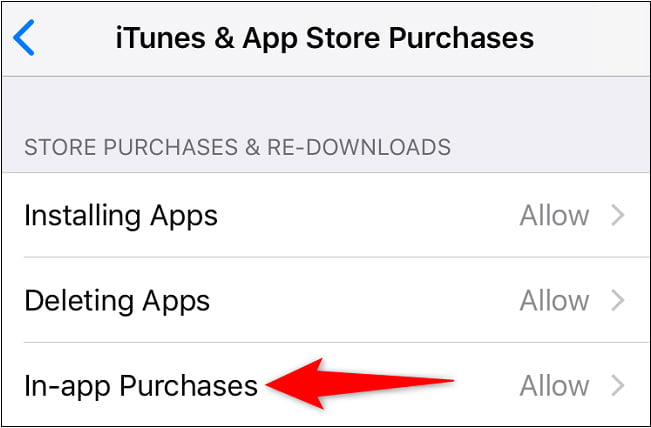Image resolution: width=651 pixels, height=428 pixels.
Task: Click the gray spacer band under the title bar
Action: pyautogui.click(x=326, y=104)
